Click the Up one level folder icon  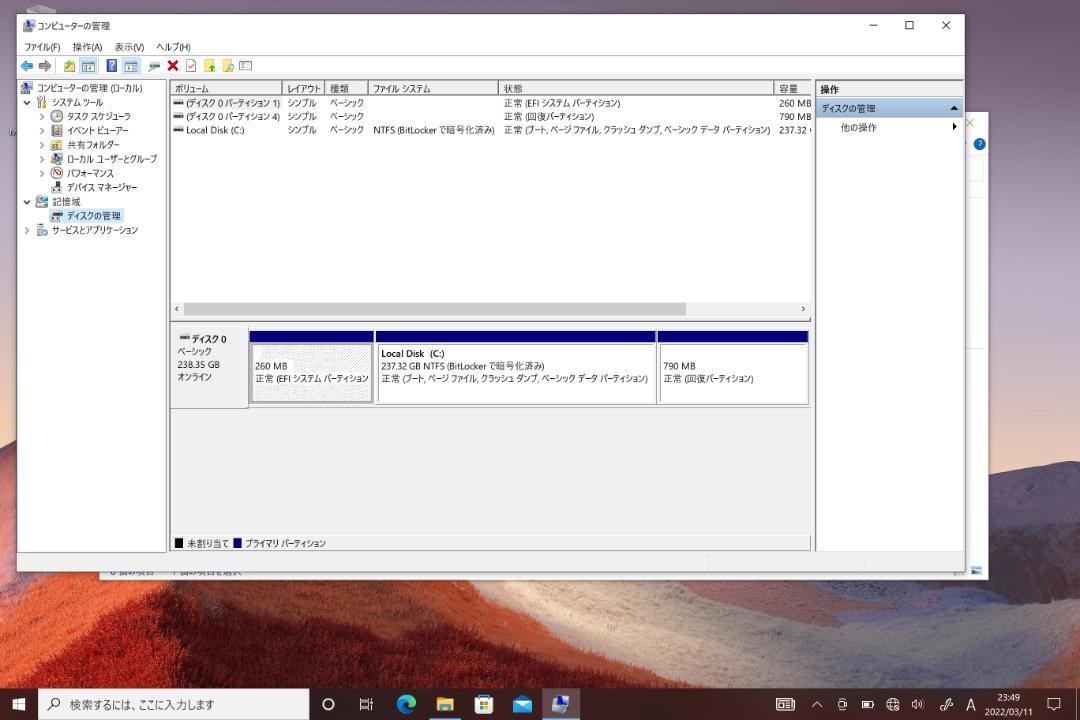pyautogui.click(x=70, y=66)
